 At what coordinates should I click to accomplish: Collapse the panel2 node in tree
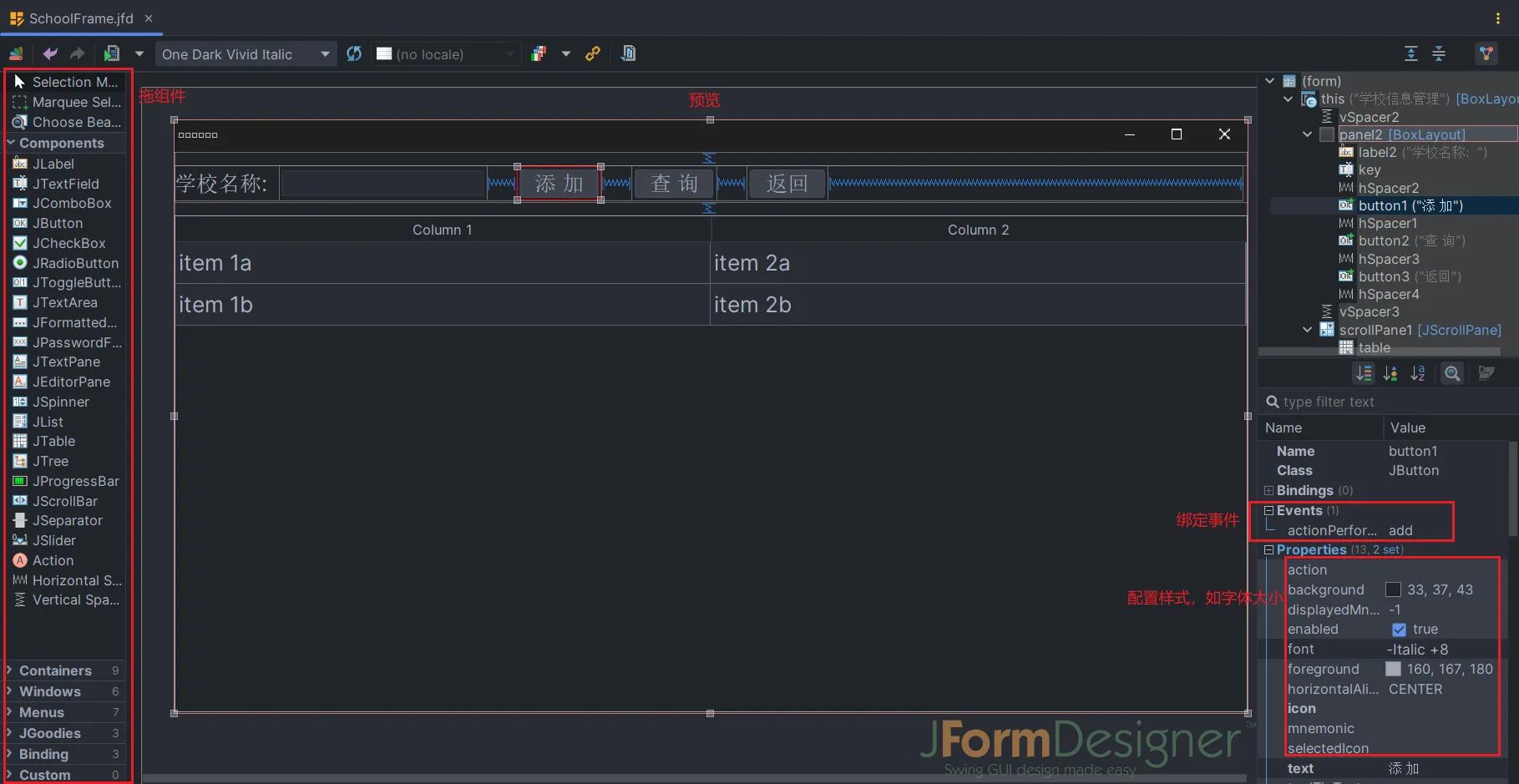(x=1307, y=134)
